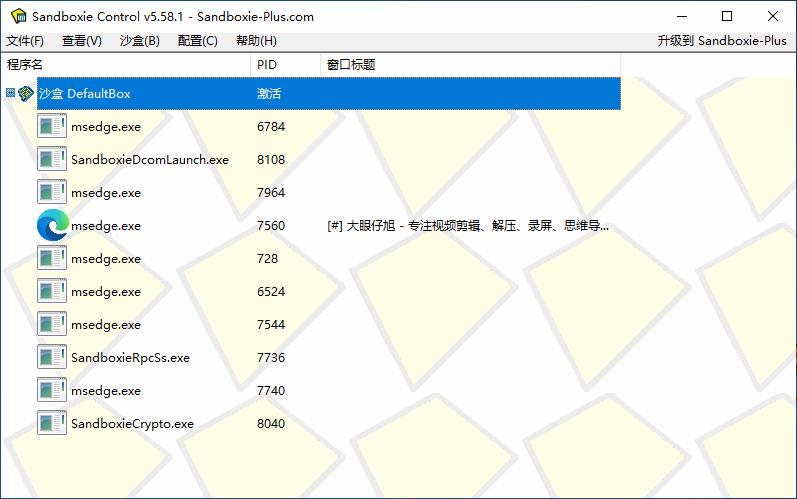This screenshot has height=499, width=797.
Task: Collapse the DefaultBox sandbox tree node
Action: (x=10, y=92)
